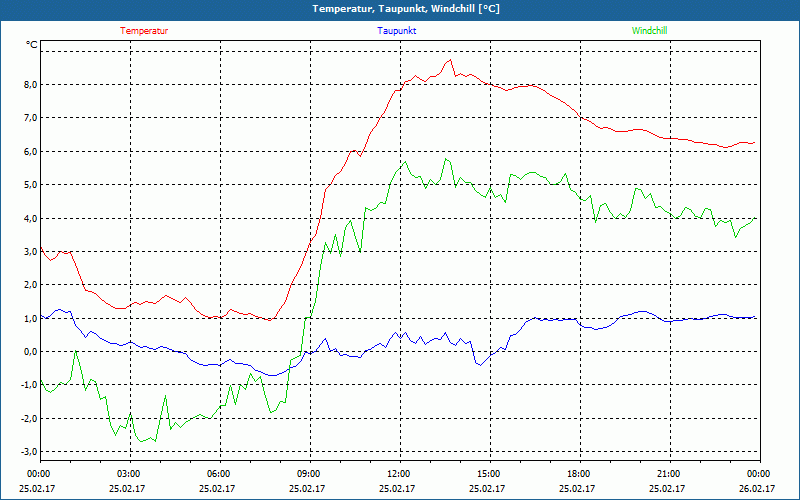
Task: Click the 09:00 time axis label
Action: 308,474
